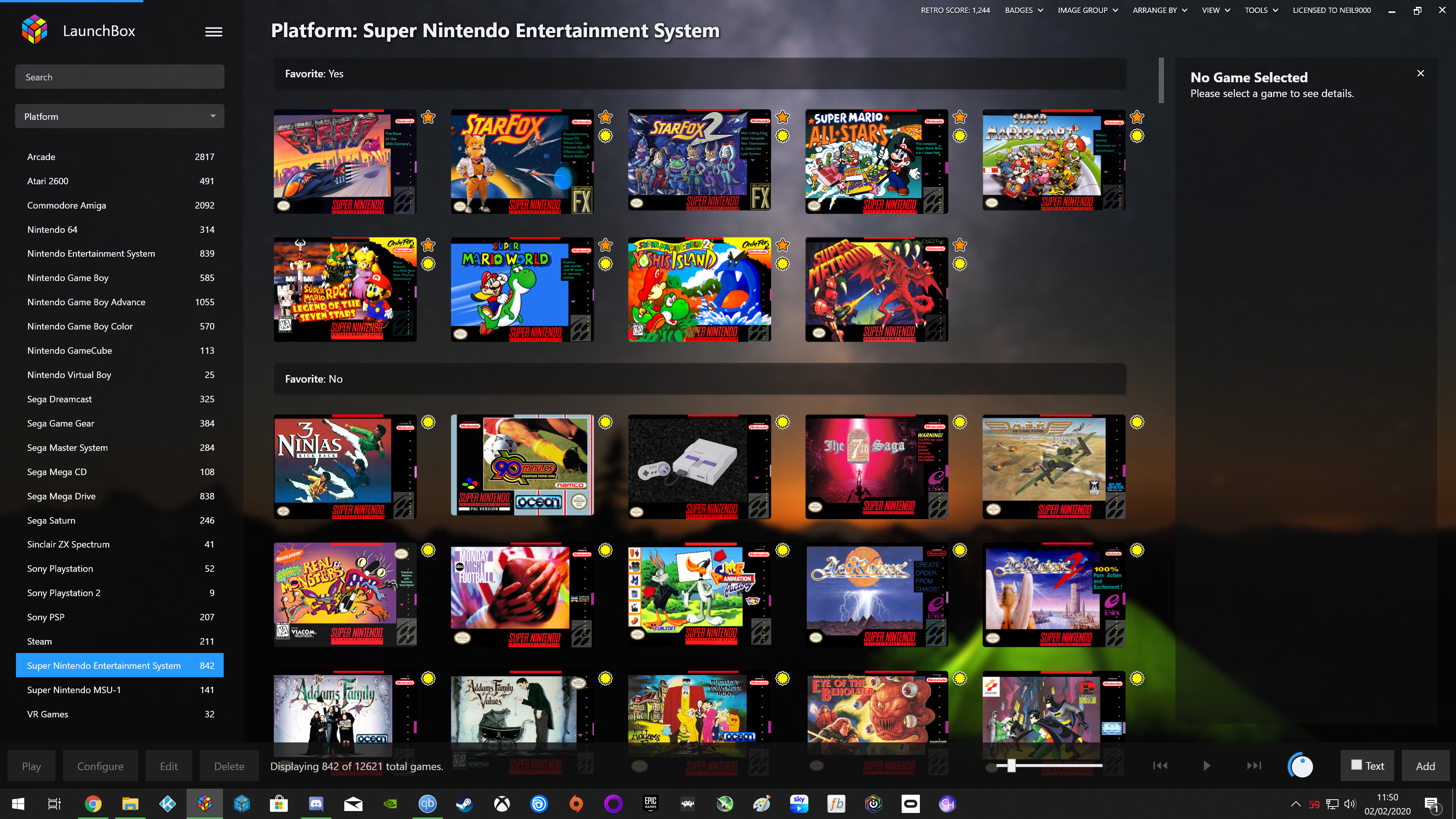Click the Configure button
The width and height of the screenshot is (1456, 819).
(x=100, y=766)
